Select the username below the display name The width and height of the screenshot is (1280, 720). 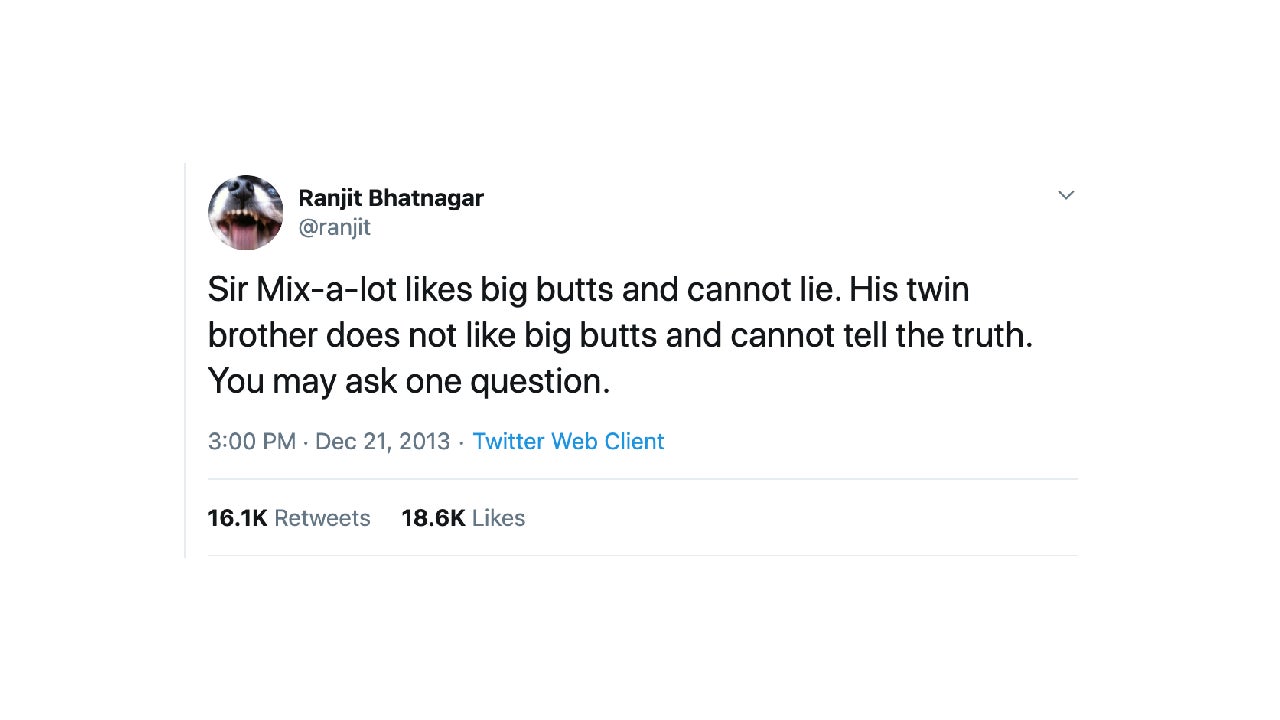(x=336, y=227)
